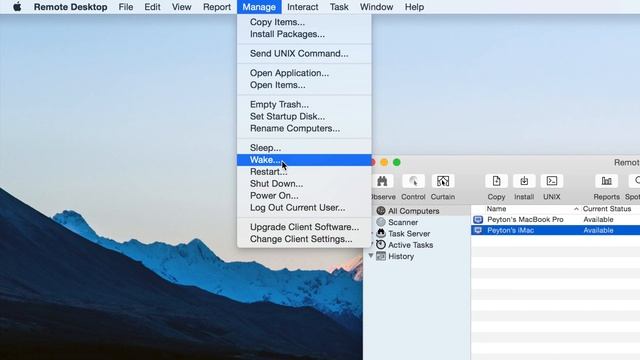Close the open Manage menu
Screen dimensions: 640x360
click(x=259, y=7)
